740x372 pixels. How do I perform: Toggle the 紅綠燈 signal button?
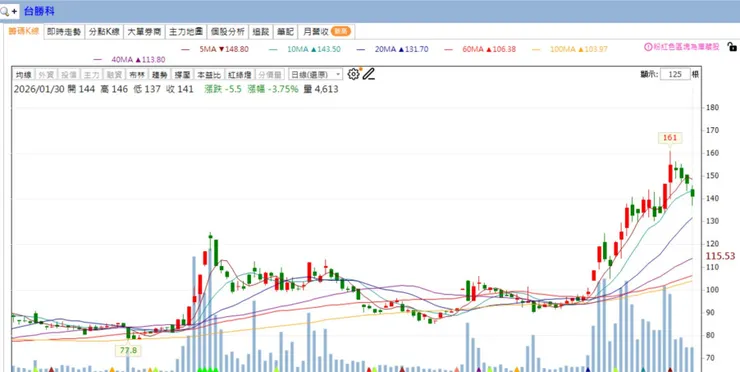pos(240,75)
